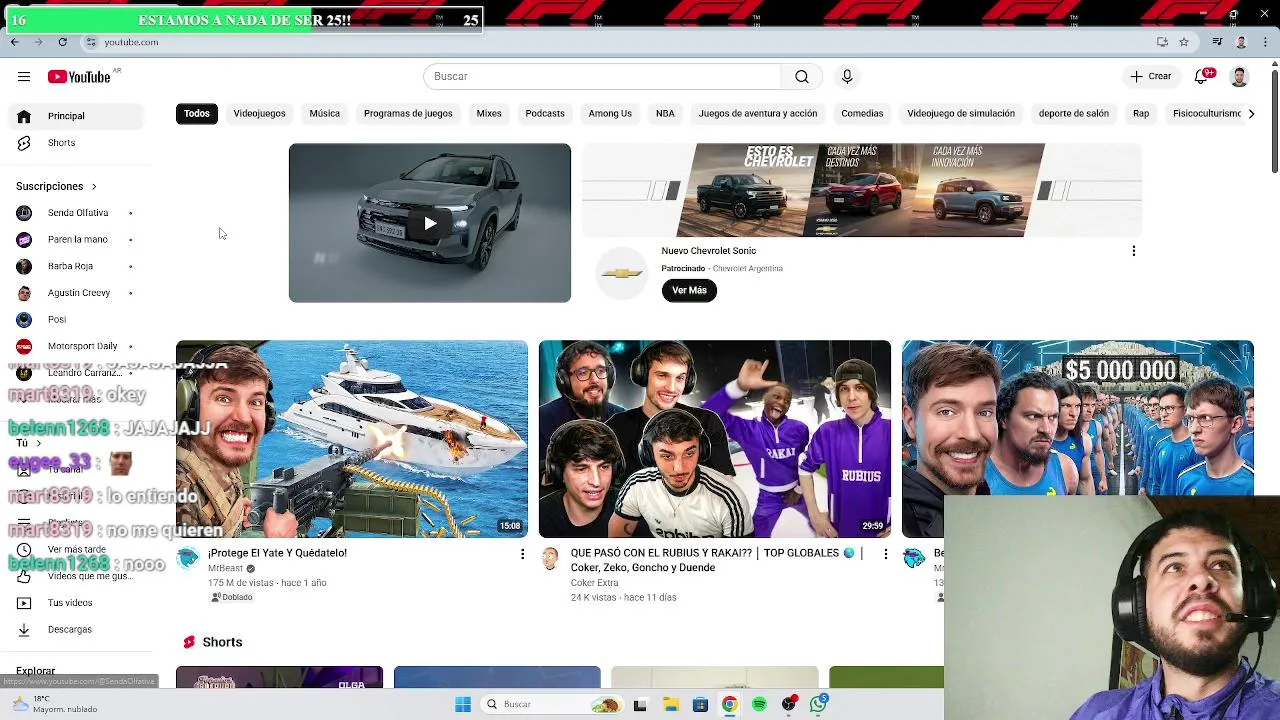Viewport: 1280px width, 720px height.
Task: Open the YouTube hamburger guide menu
Action: (x=23, y=76)
